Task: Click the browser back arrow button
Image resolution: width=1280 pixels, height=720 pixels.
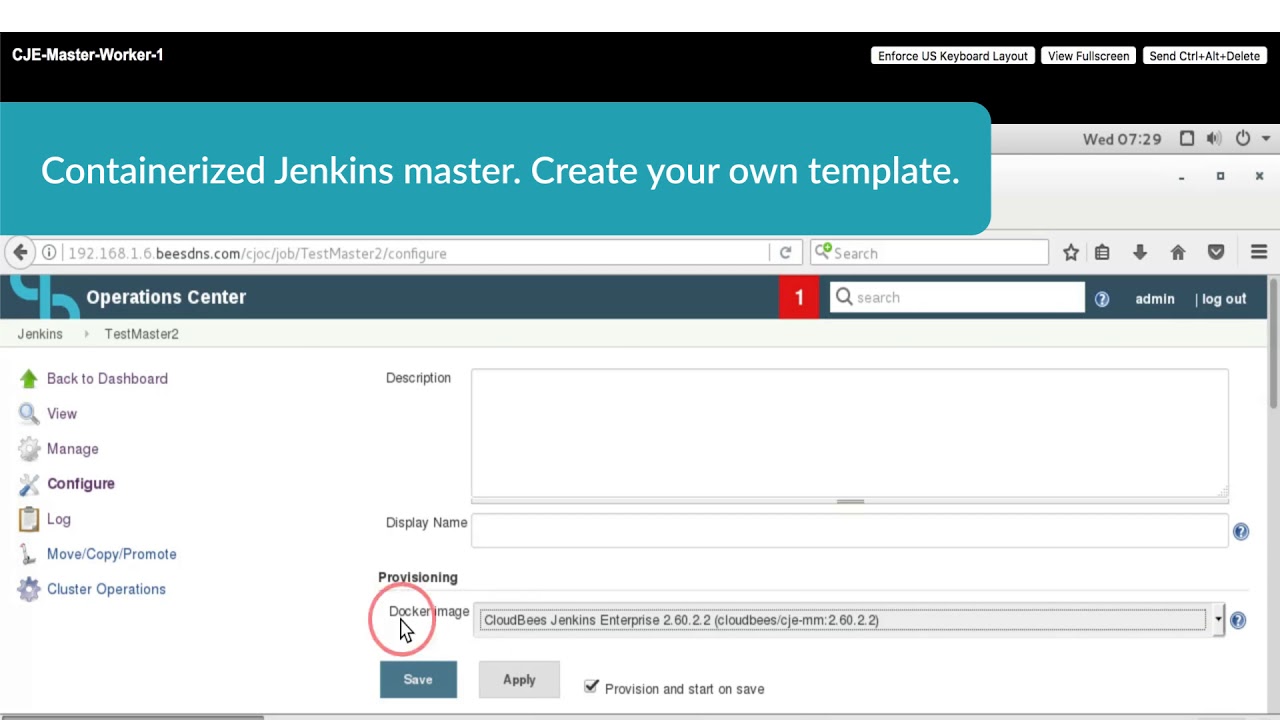Action: [20, 253]
